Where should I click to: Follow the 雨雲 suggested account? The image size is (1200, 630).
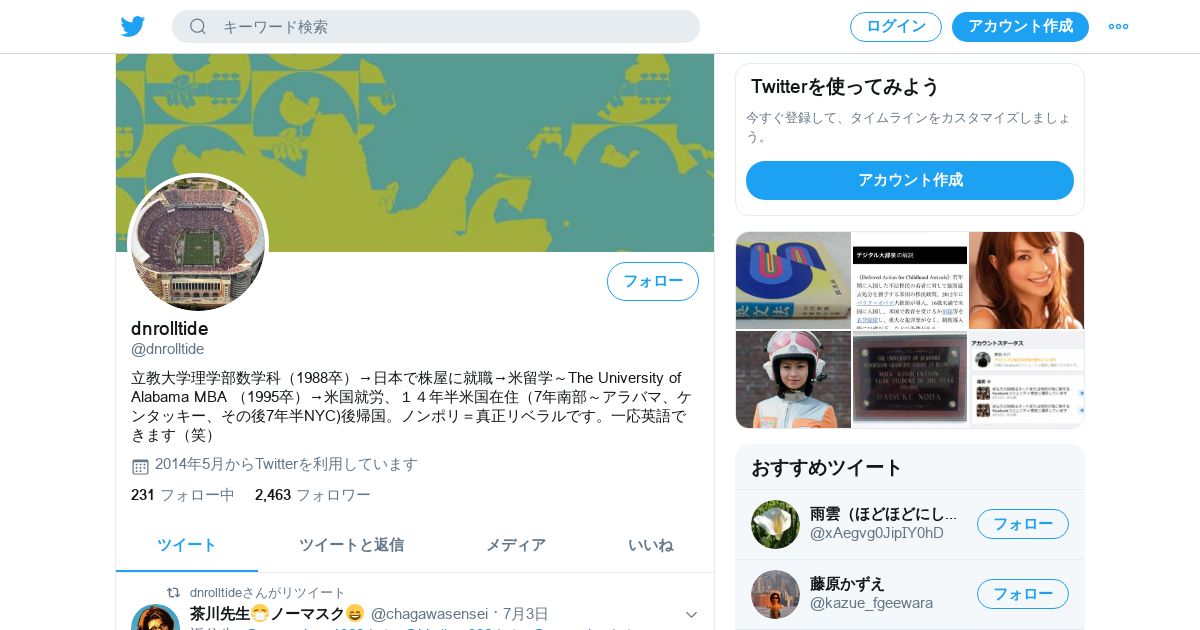click(1023, 524)
